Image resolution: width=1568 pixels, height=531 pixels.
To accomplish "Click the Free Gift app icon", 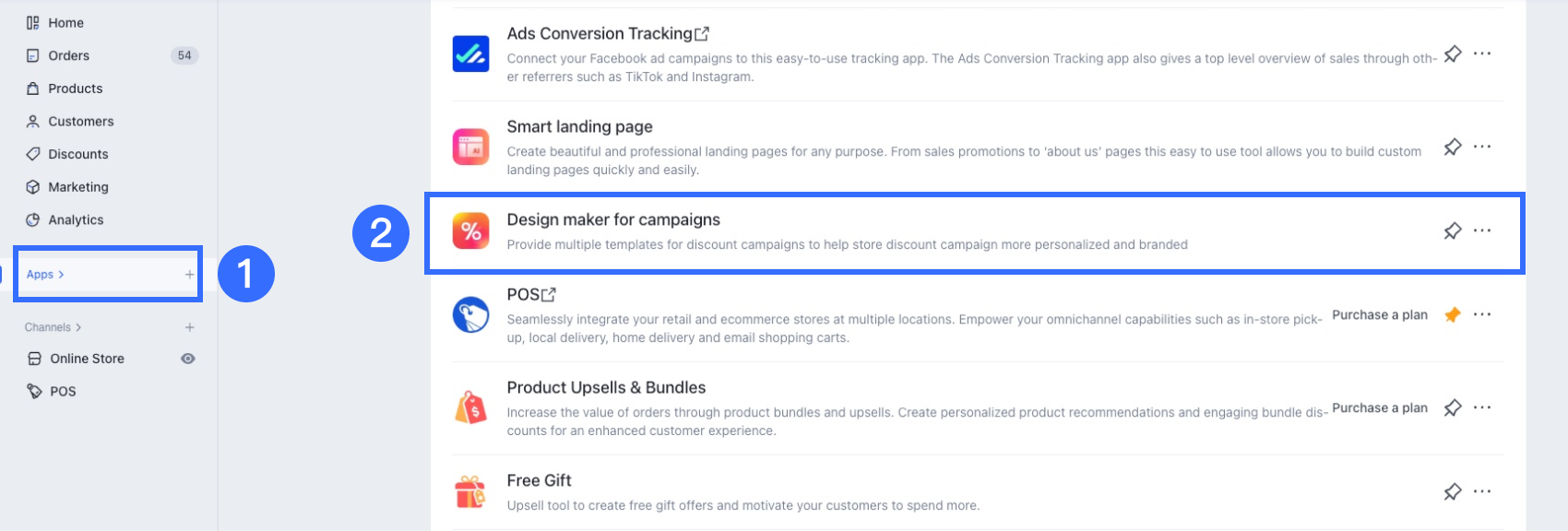I will (470, 491).
